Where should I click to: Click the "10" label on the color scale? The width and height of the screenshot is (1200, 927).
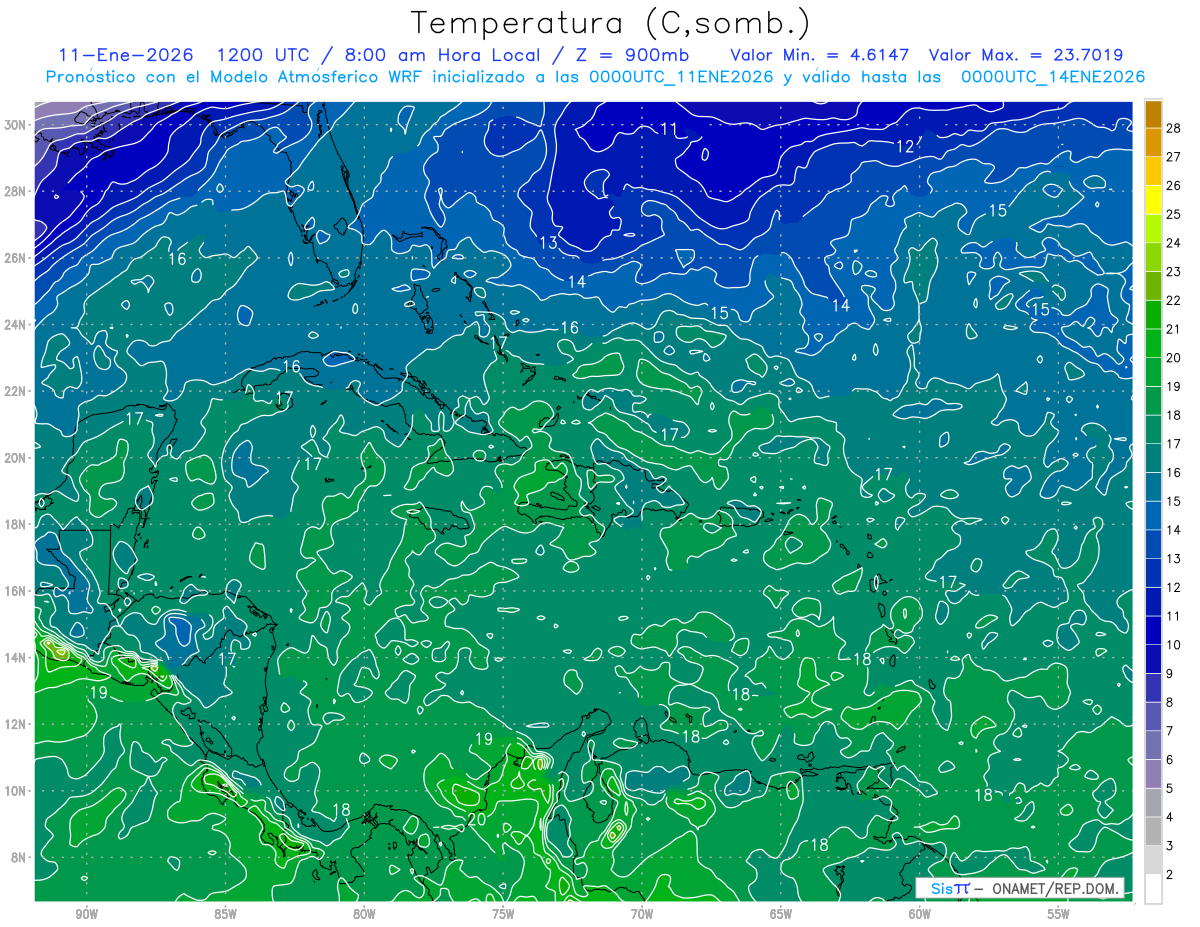point(1175,645)
